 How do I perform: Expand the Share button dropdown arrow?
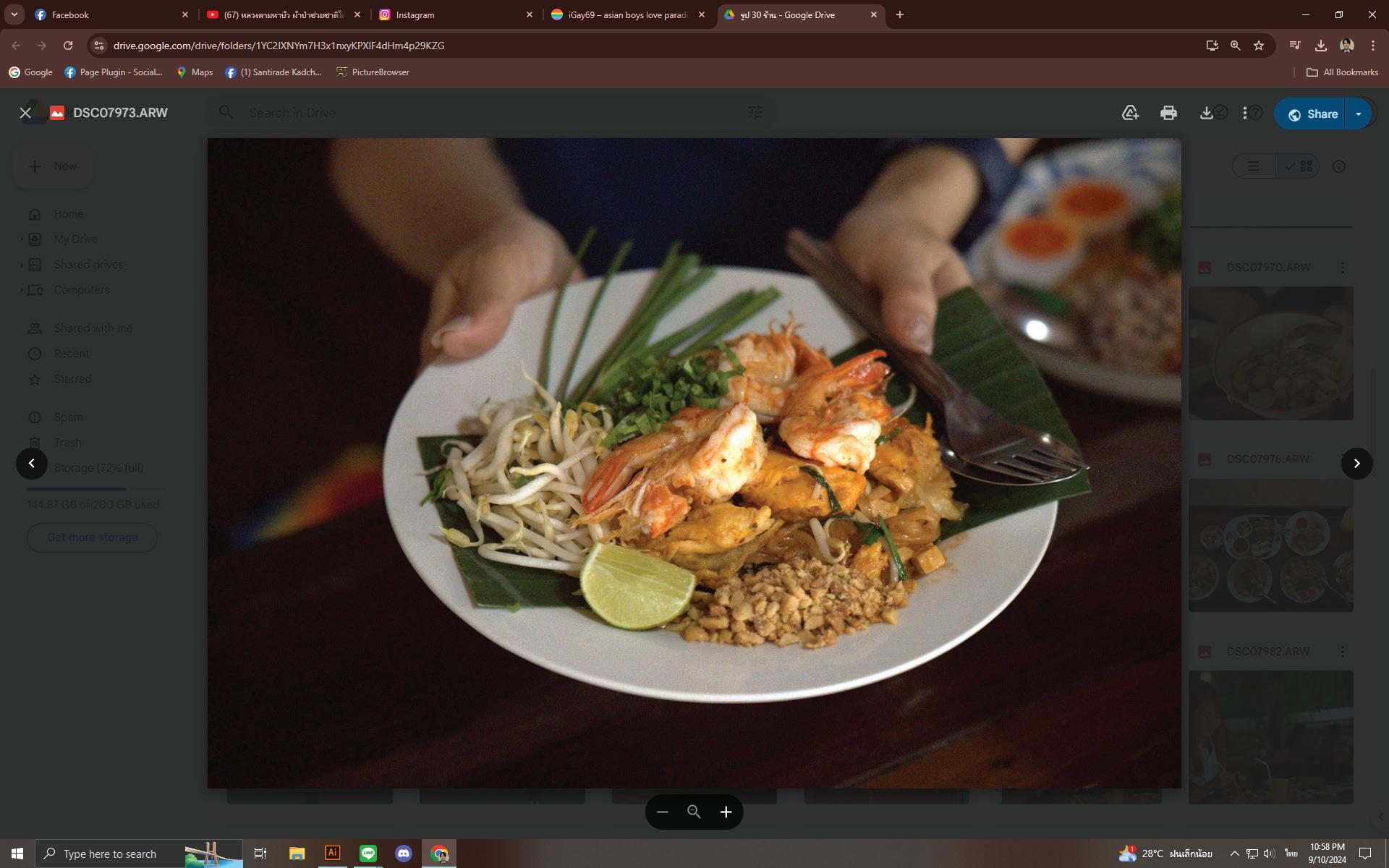[x=1358, y=114]
